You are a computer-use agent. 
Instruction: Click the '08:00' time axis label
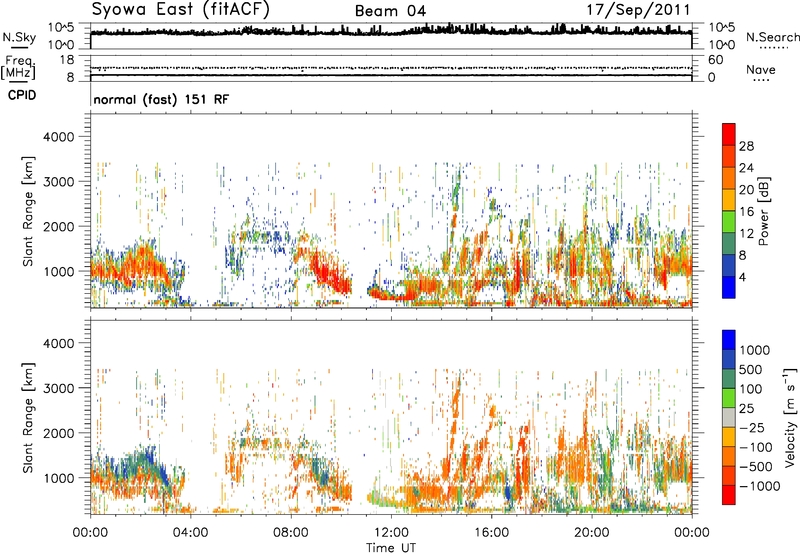pyautogui.click(x=290, y=533)
